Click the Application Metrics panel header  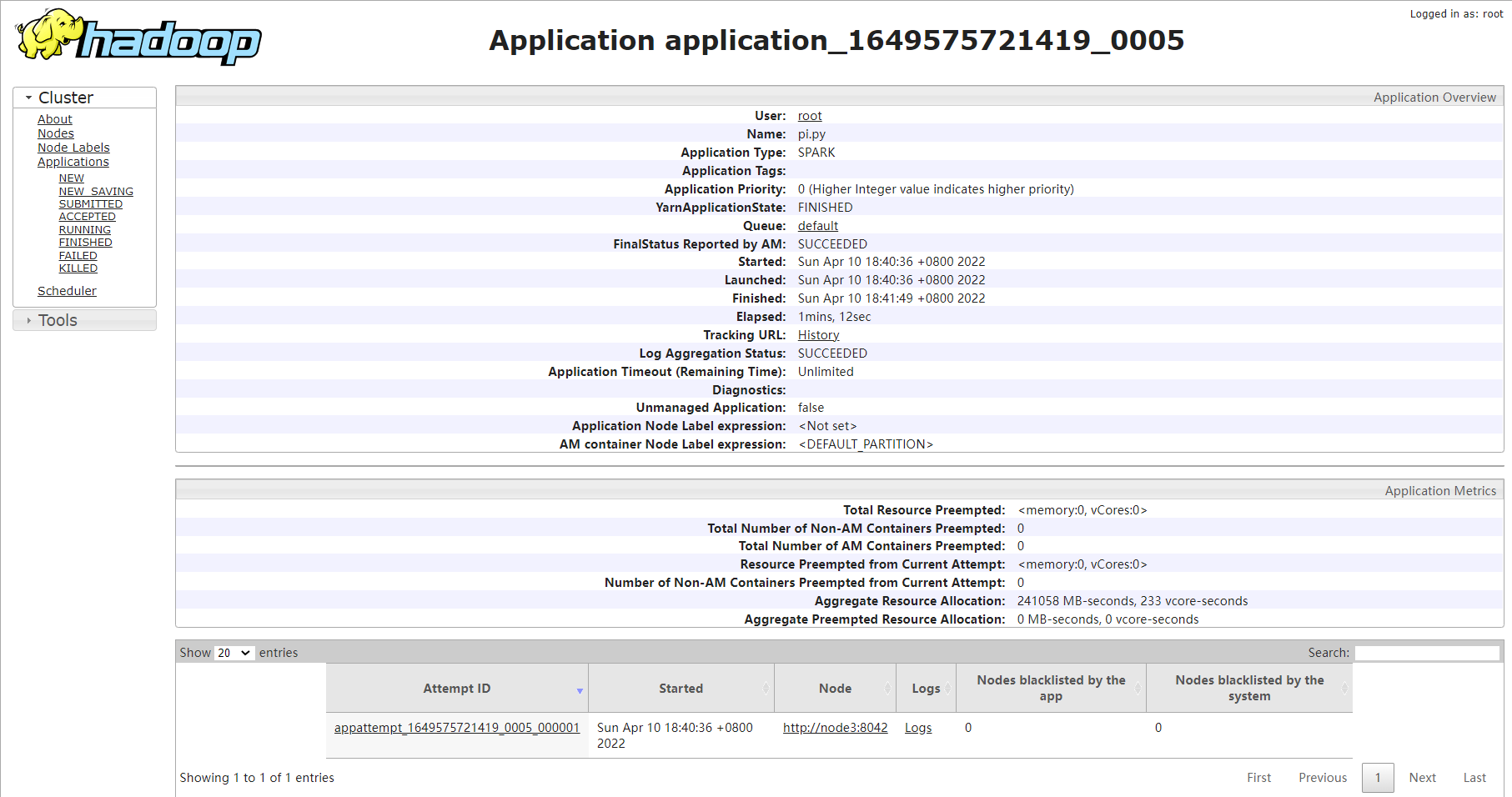(840, 490)
